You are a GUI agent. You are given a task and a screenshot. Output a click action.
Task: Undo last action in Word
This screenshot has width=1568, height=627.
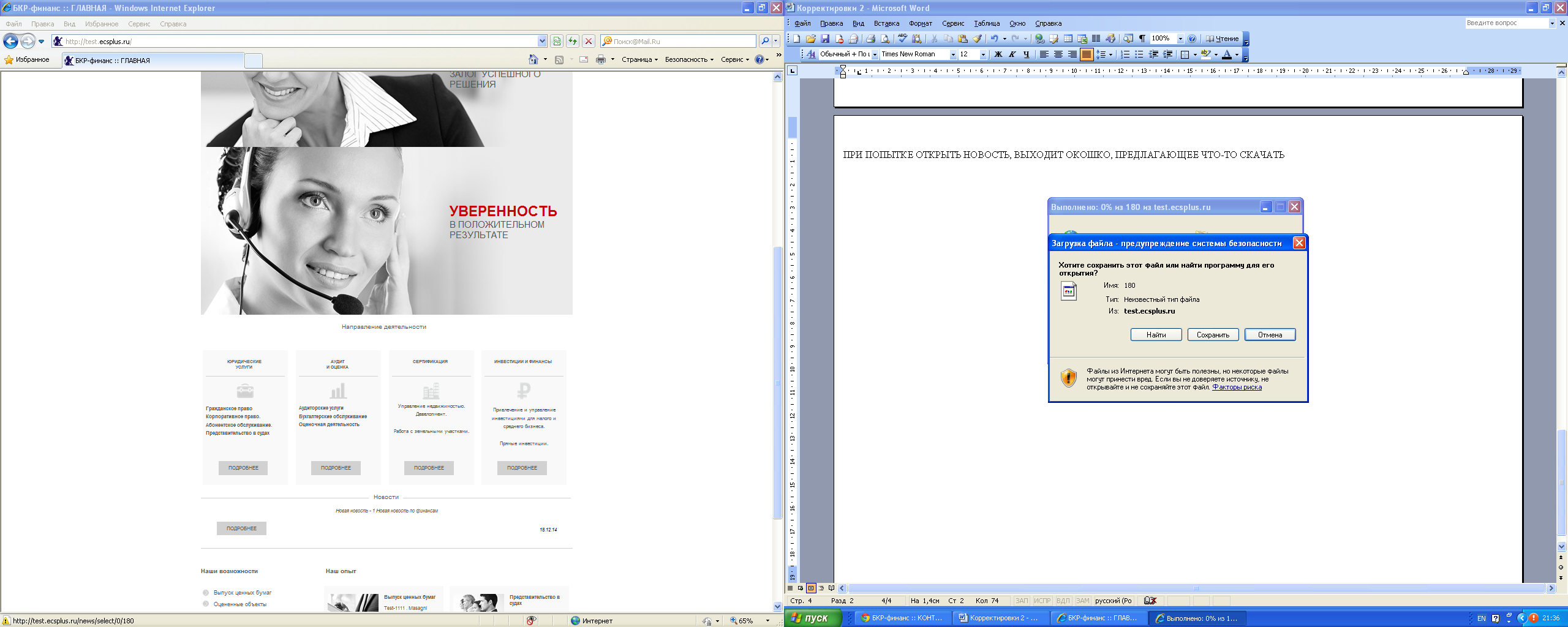[994, 39]
